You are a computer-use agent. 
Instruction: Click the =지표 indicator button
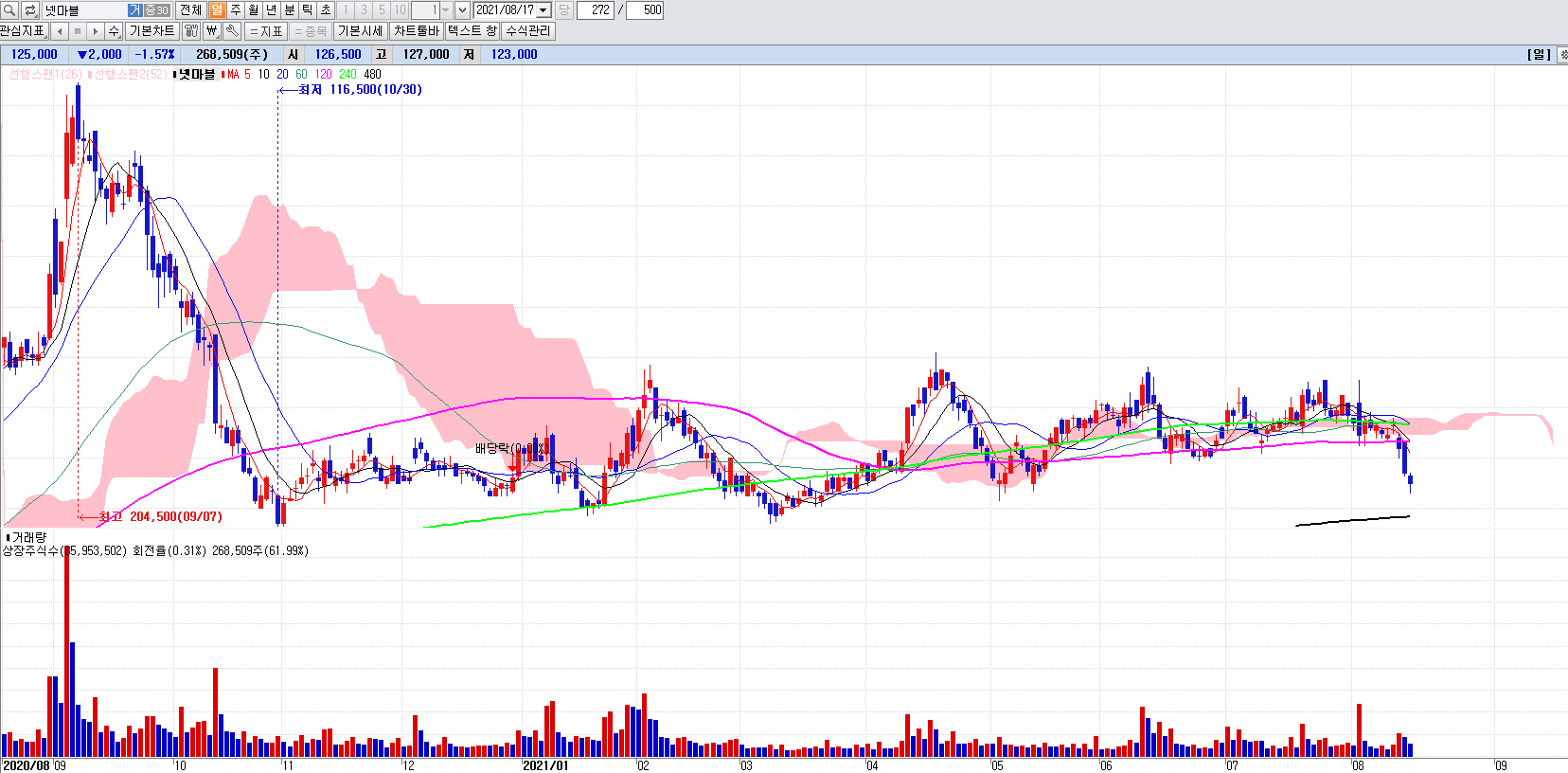pos(266,31)
